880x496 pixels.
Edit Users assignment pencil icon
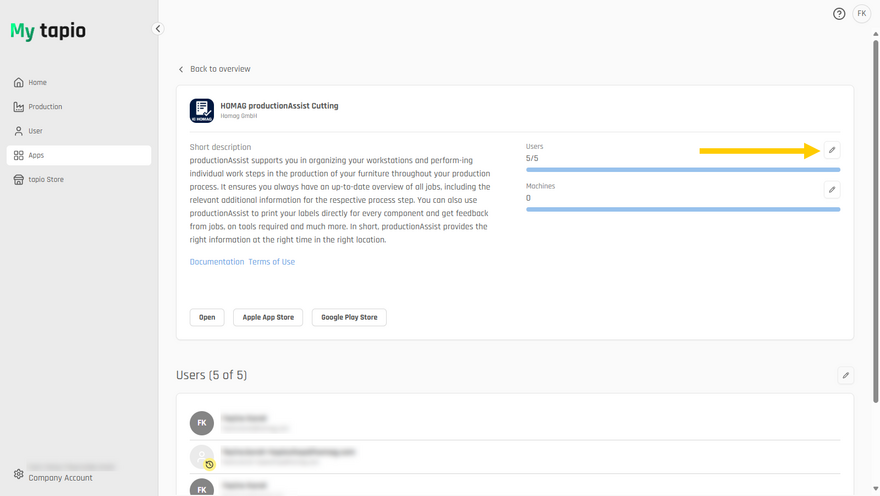[x=832, y=150]
